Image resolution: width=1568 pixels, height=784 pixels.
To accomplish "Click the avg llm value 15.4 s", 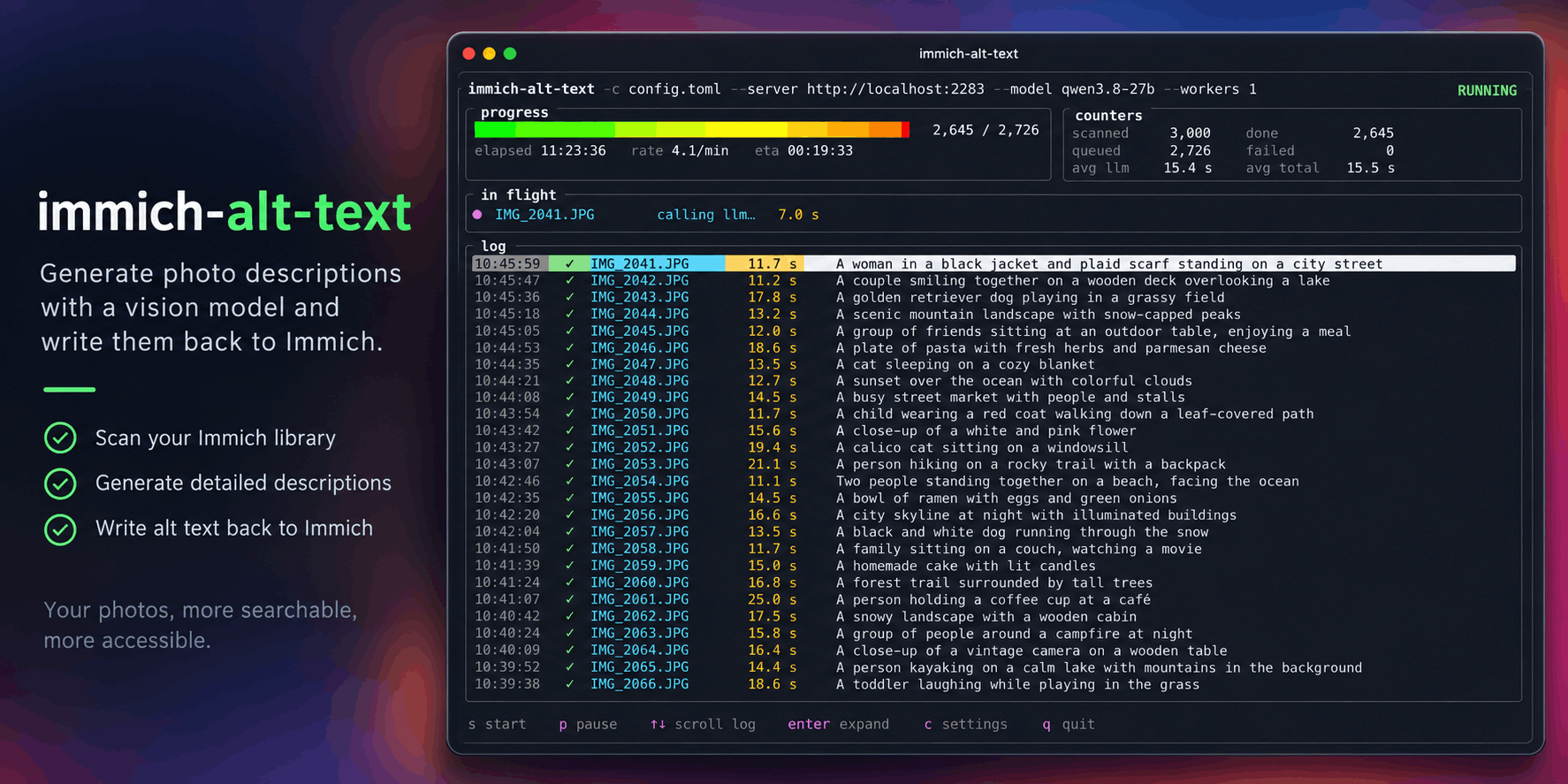I will tap(1187, 168).
